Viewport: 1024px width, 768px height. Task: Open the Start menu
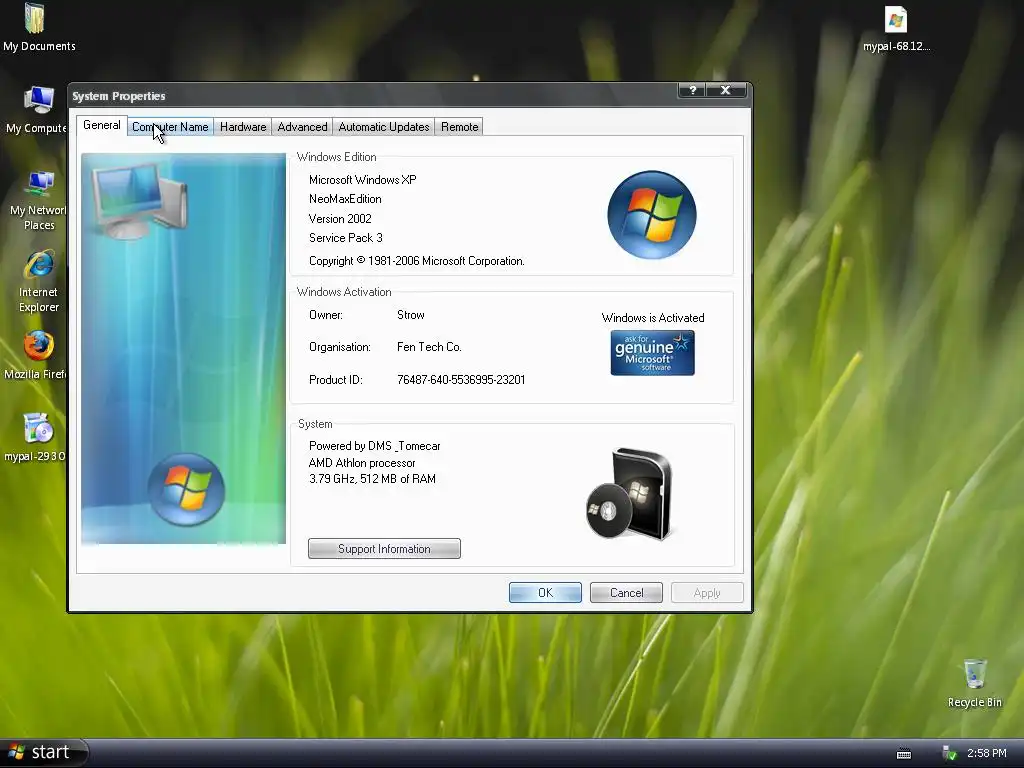click(43, 753)
